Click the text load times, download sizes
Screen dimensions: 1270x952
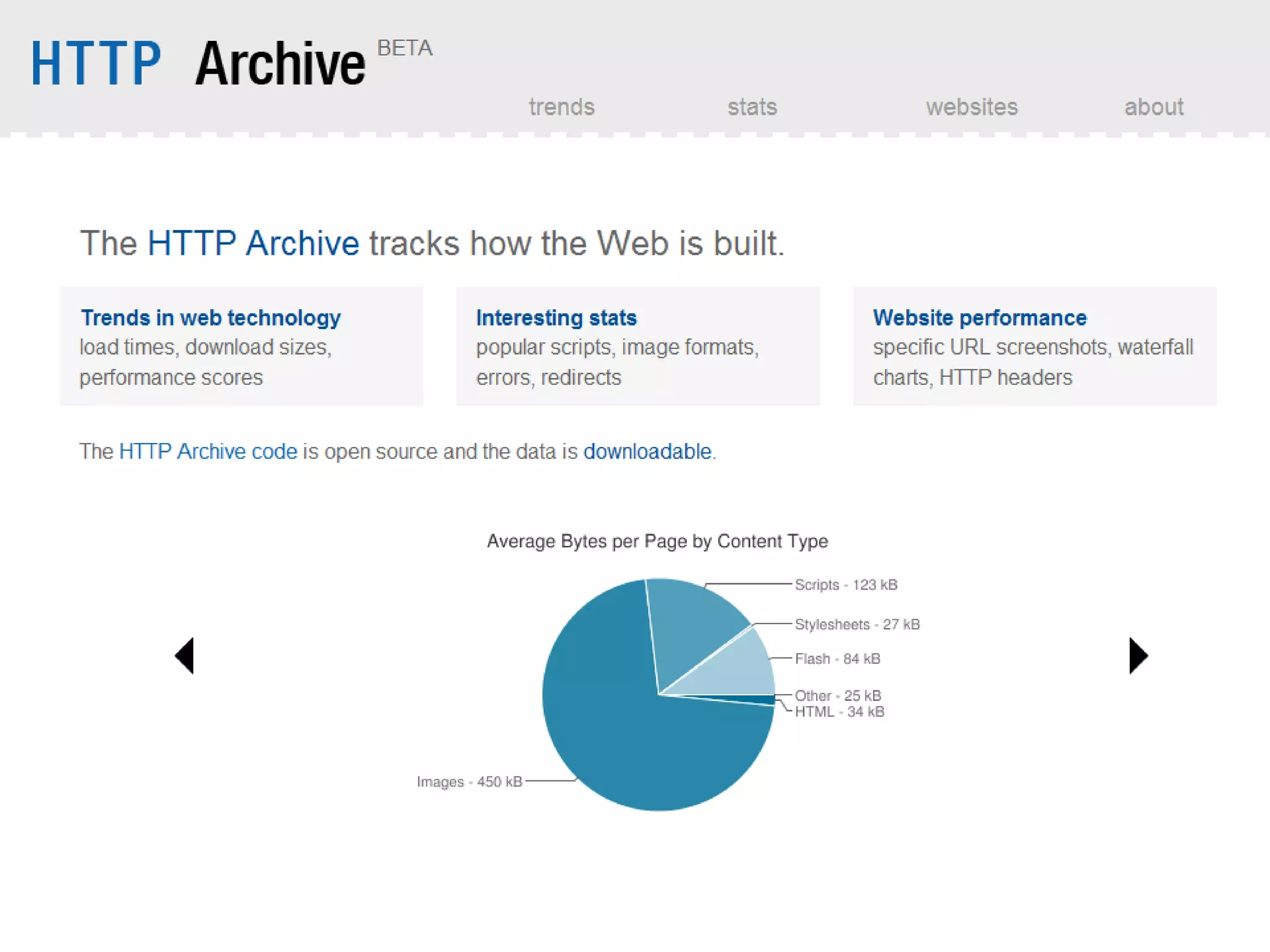click(x=206, y=347)
